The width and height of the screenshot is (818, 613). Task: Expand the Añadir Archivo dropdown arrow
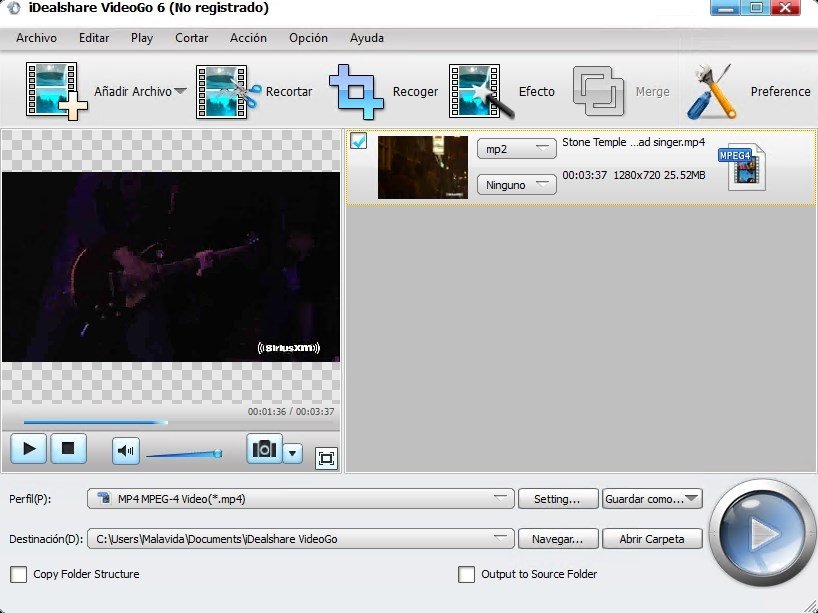click(x=180, y=91)
